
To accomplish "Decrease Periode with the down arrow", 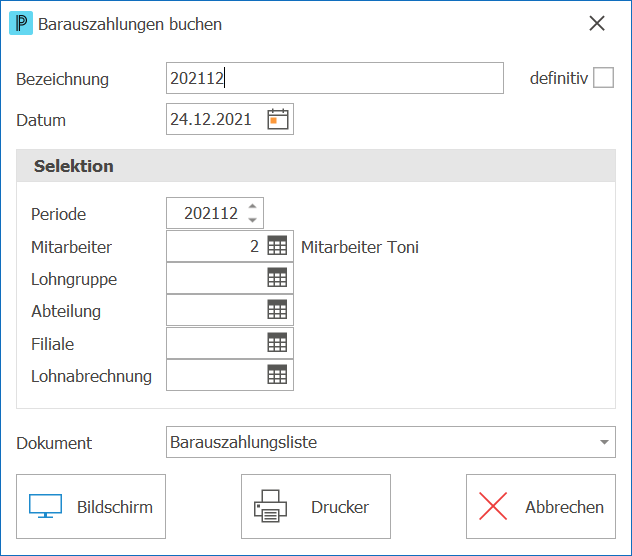I will click(x=252, y=220).
